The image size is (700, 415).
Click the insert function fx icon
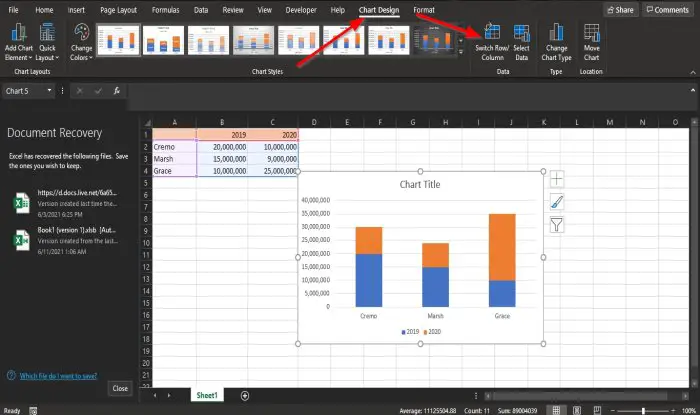coord(117,91)
